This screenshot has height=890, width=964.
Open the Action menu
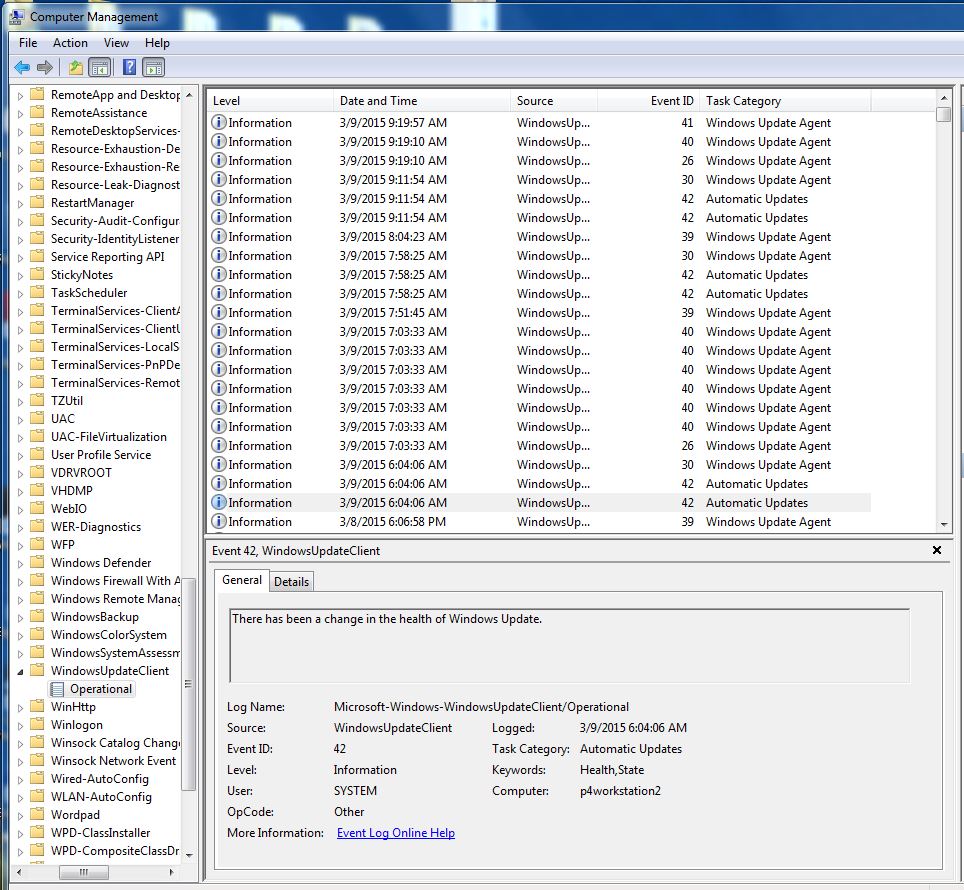70,43
